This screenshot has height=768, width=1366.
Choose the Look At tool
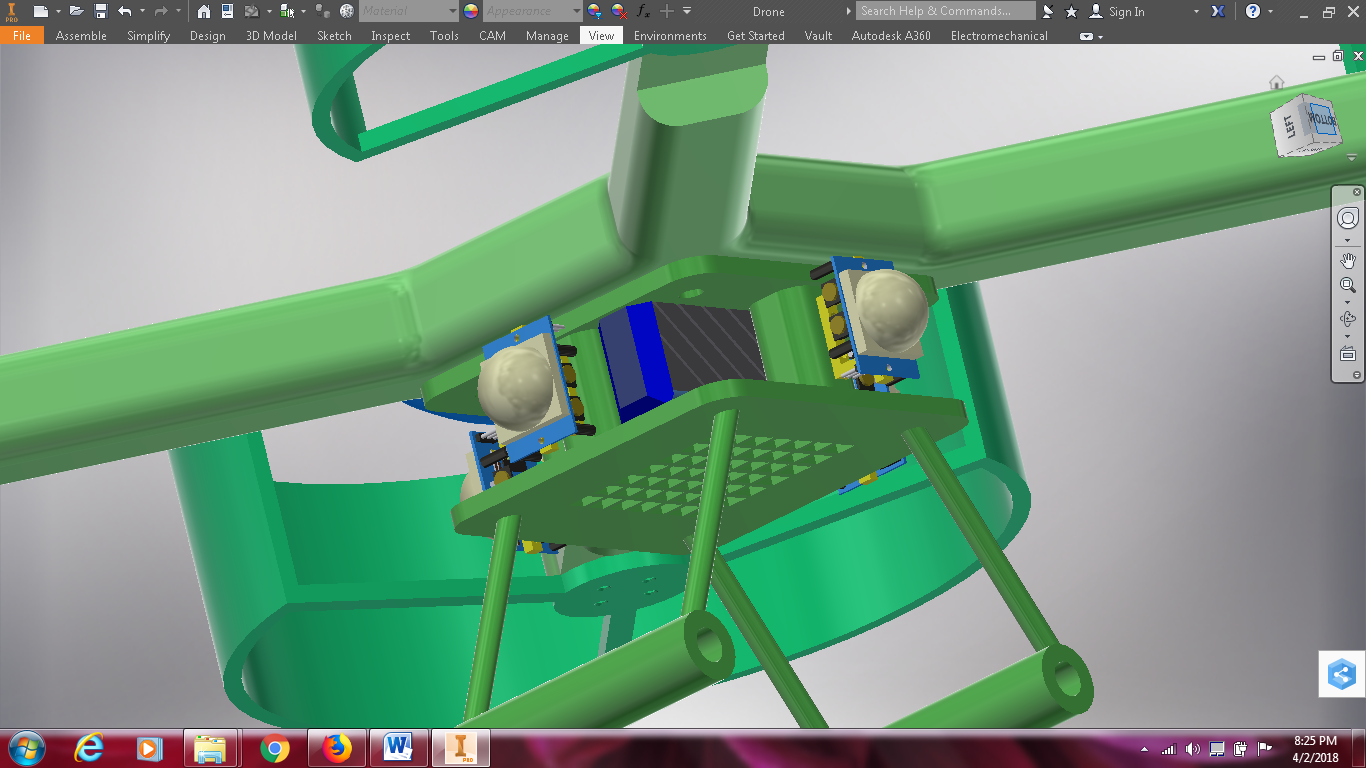pyautogui.click(x=1348, y=354)
